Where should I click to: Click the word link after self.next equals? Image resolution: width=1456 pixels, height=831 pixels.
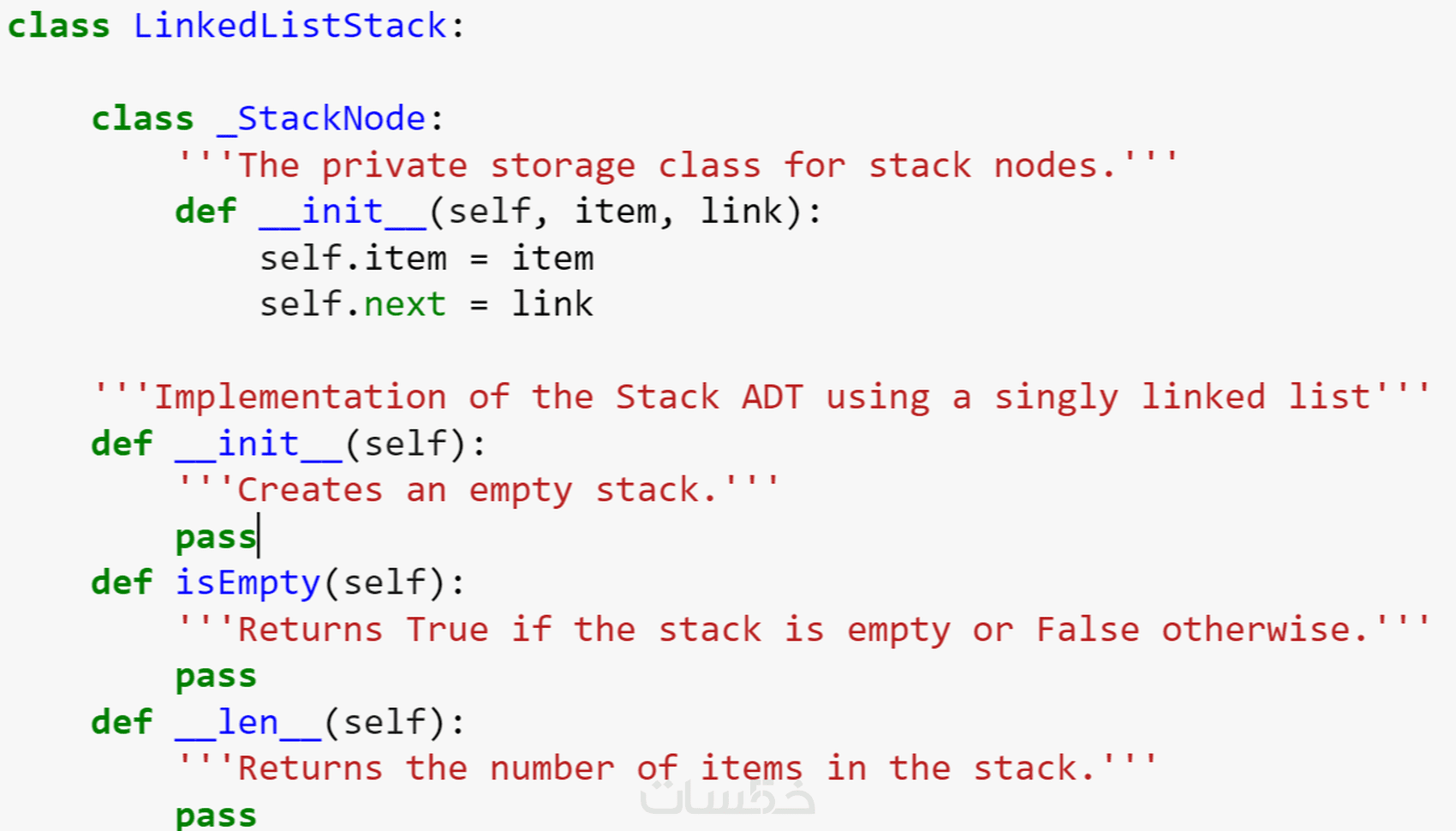click(552, 304)
